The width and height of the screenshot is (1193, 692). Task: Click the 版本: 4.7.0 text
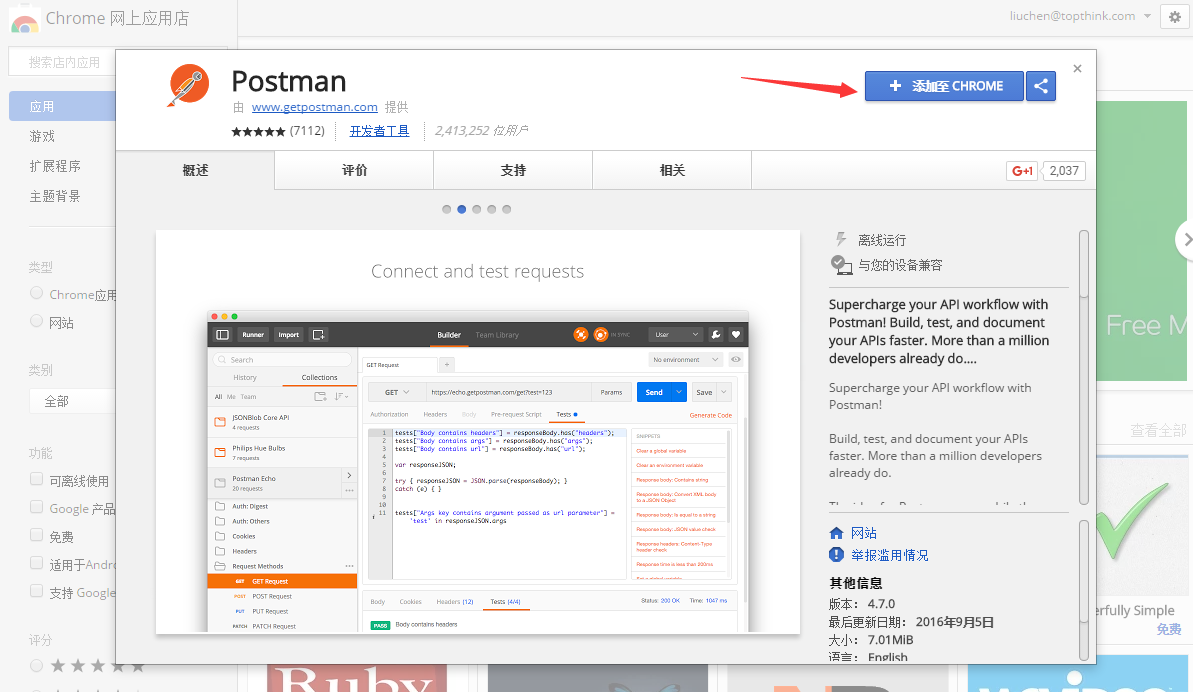click(x=862, y=604)
